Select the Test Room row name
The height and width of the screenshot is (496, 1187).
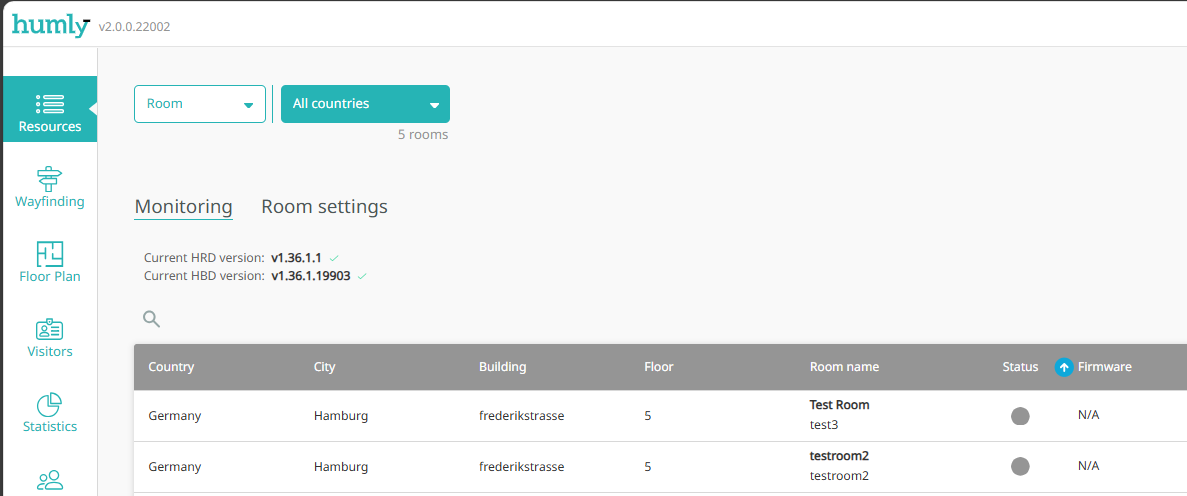[x=839, y=405]
